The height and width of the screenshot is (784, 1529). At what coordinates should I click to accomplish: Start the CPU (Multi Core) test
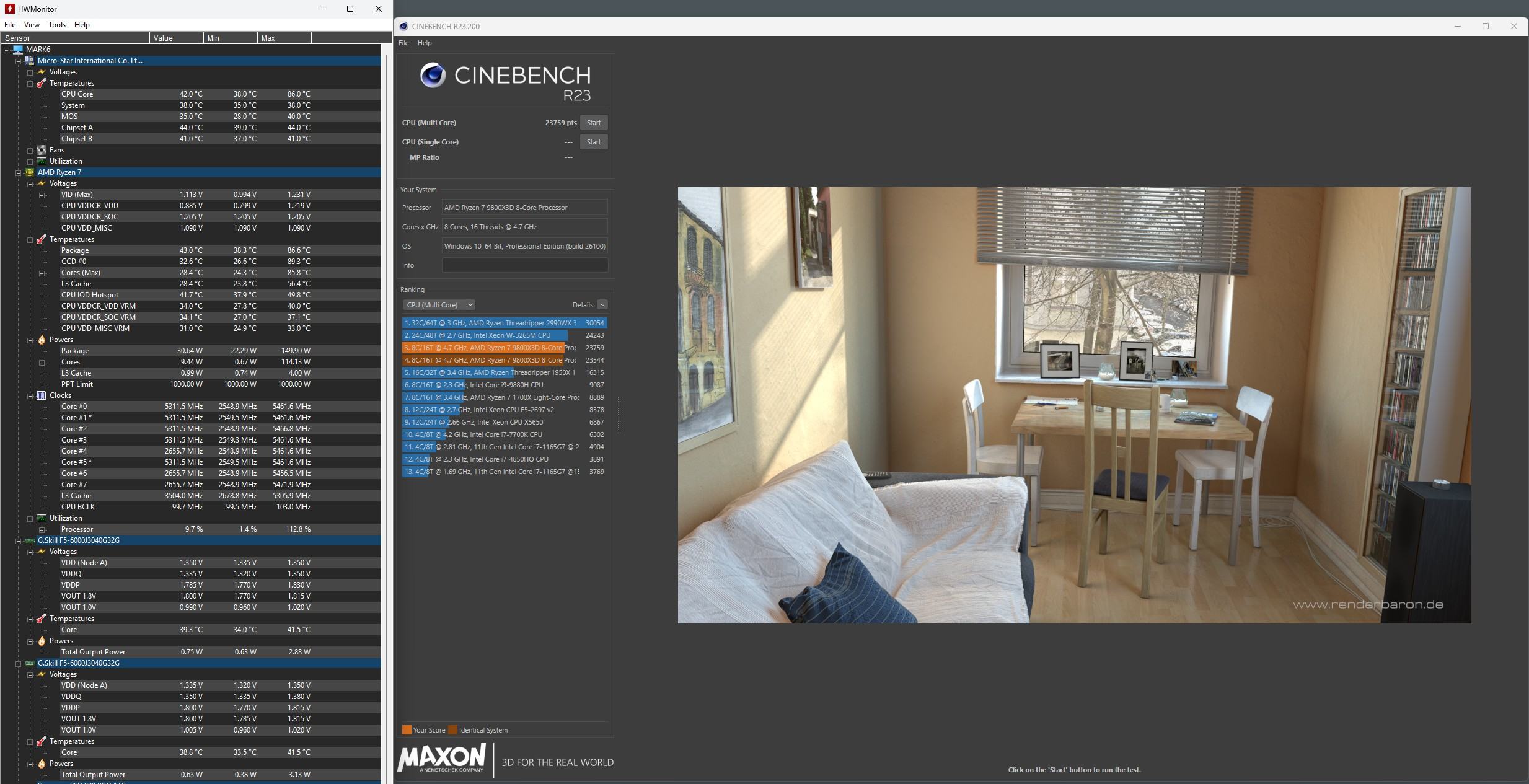click(594, 123)
